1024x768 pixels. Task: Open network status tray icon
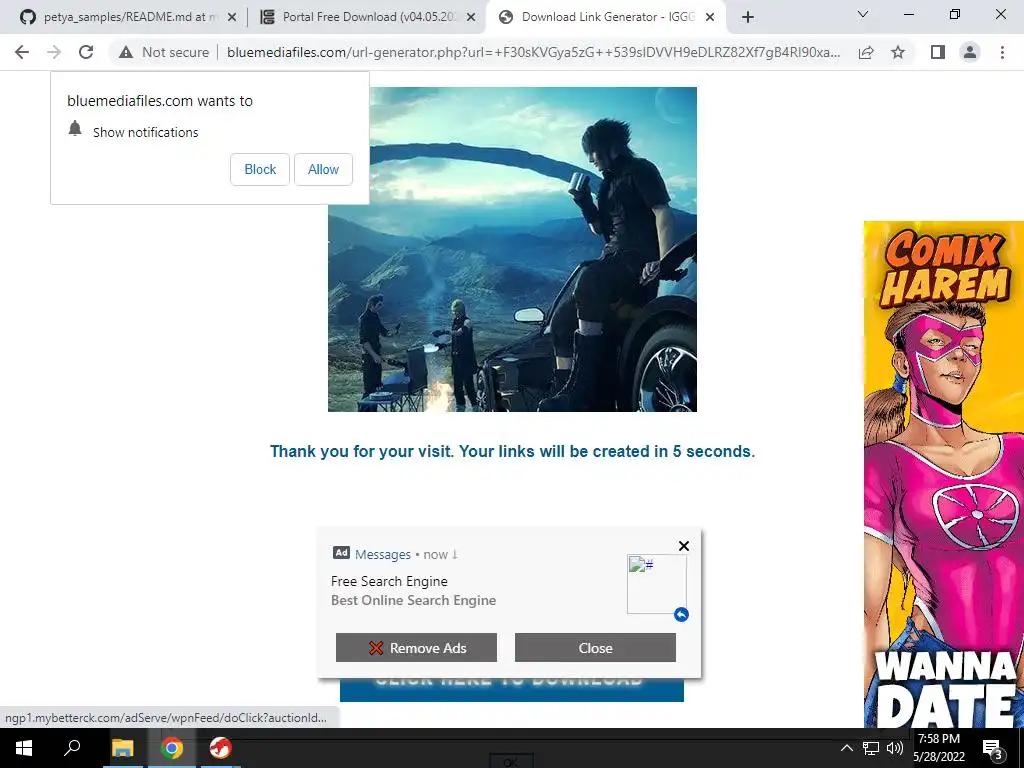[x=871, y=748]
